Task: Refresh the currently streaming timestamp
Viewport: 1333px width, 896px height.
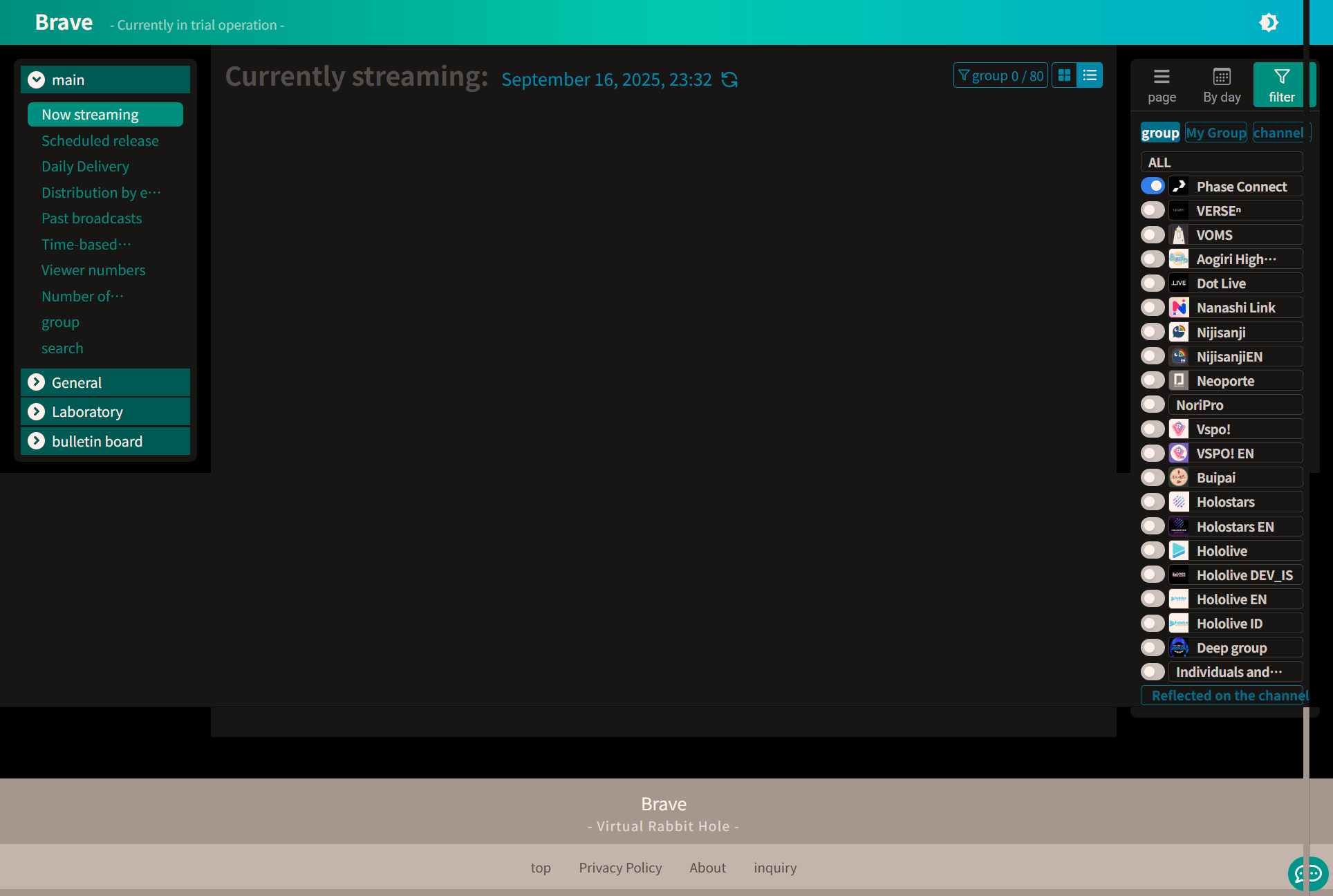Action: tap(729, 80)
